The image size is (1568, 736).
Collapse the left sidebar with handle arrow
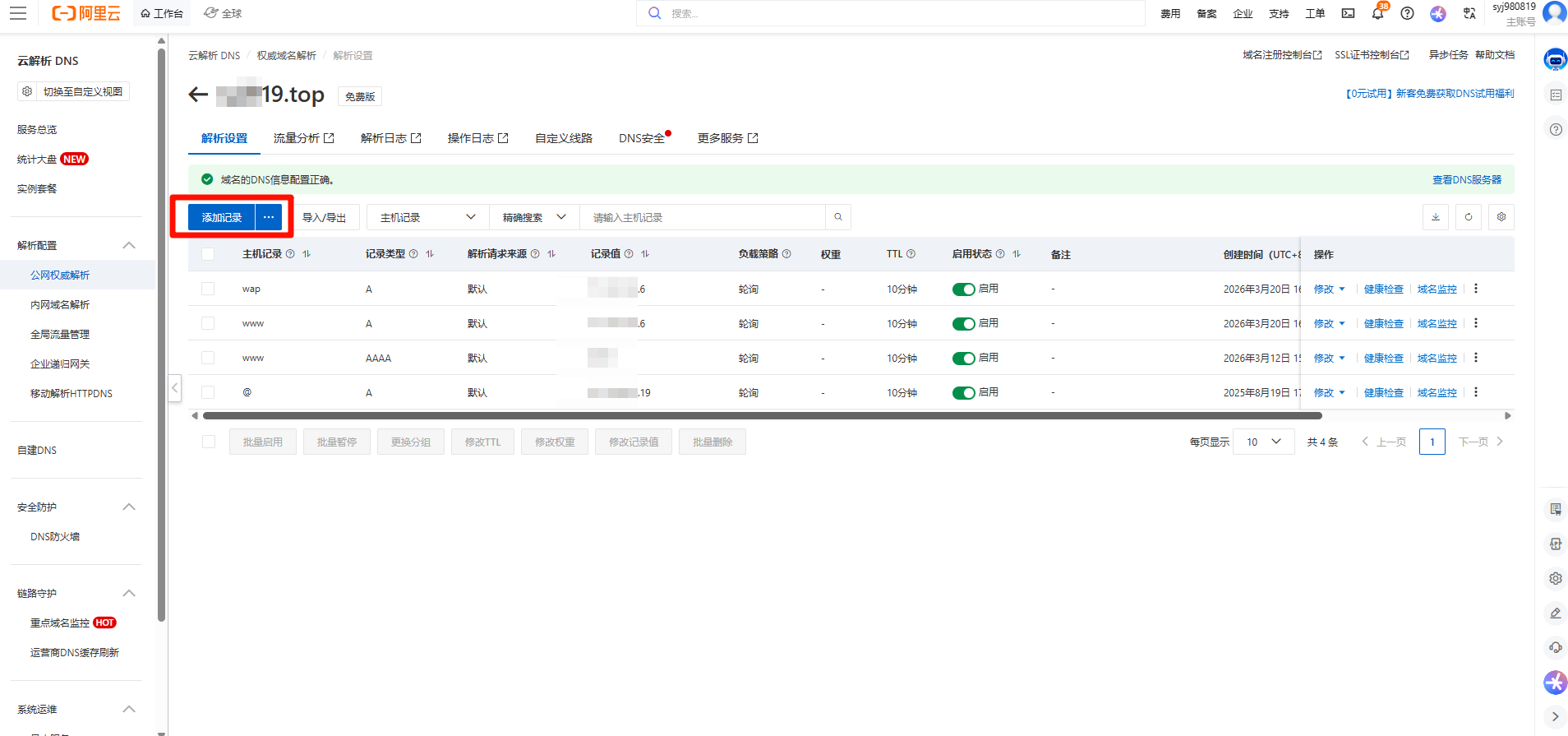point(175,388)
